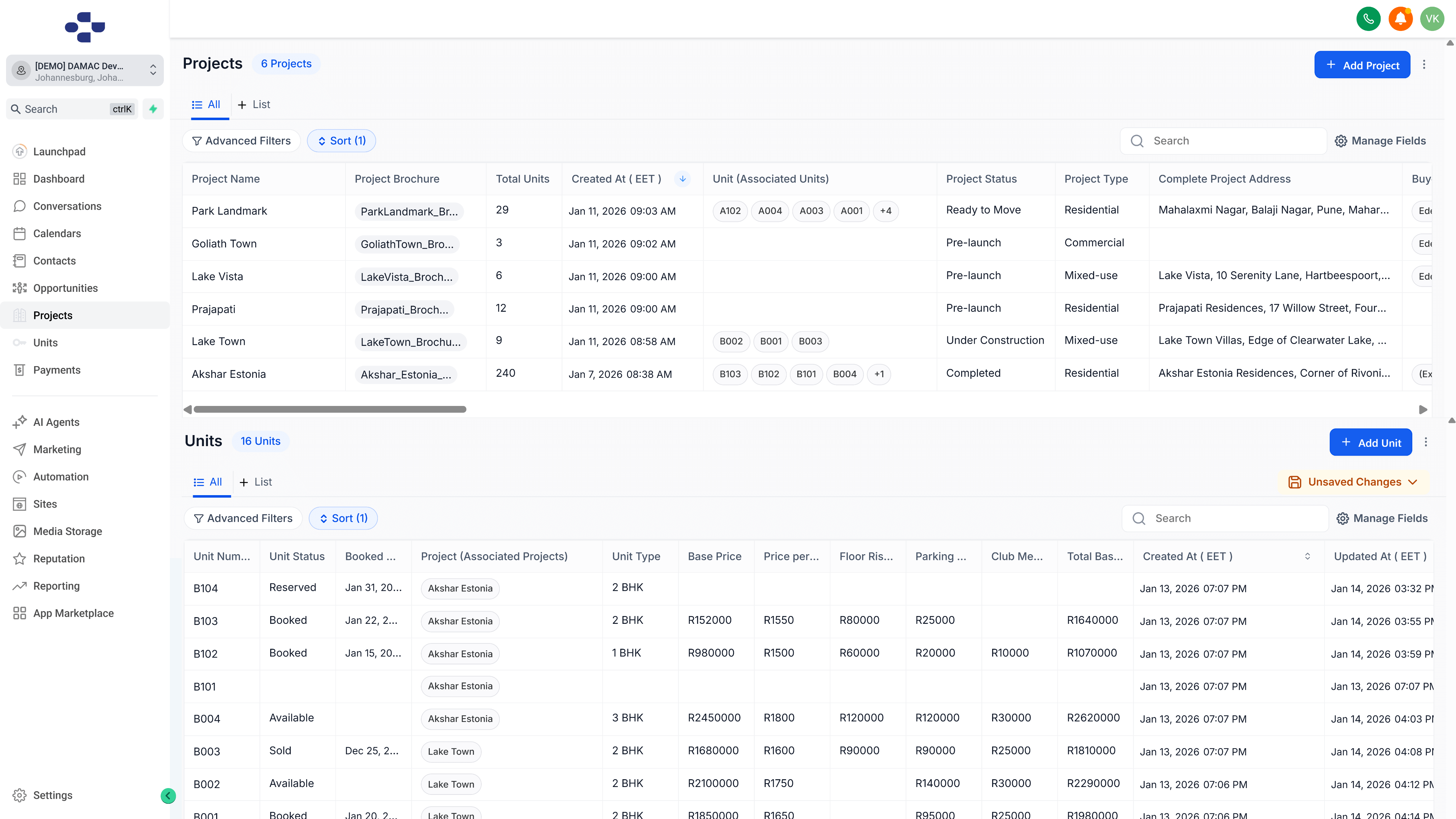This screenshot has height=819, width=1456.
Task: Click Manage Fields in Projects table
Action: (1380, 141)
